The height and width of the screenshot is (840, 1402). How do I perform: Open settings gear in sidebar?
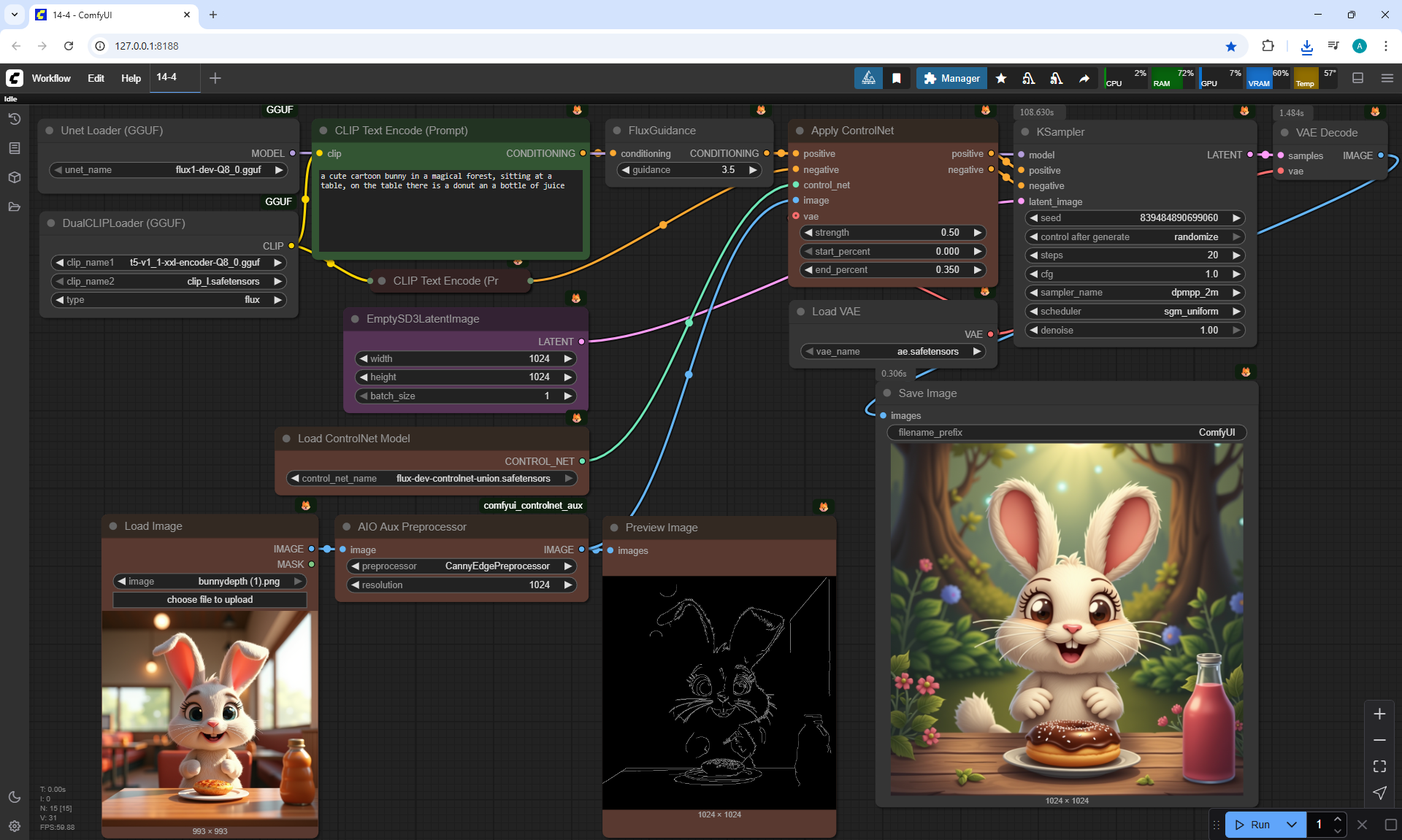(14, 826)
